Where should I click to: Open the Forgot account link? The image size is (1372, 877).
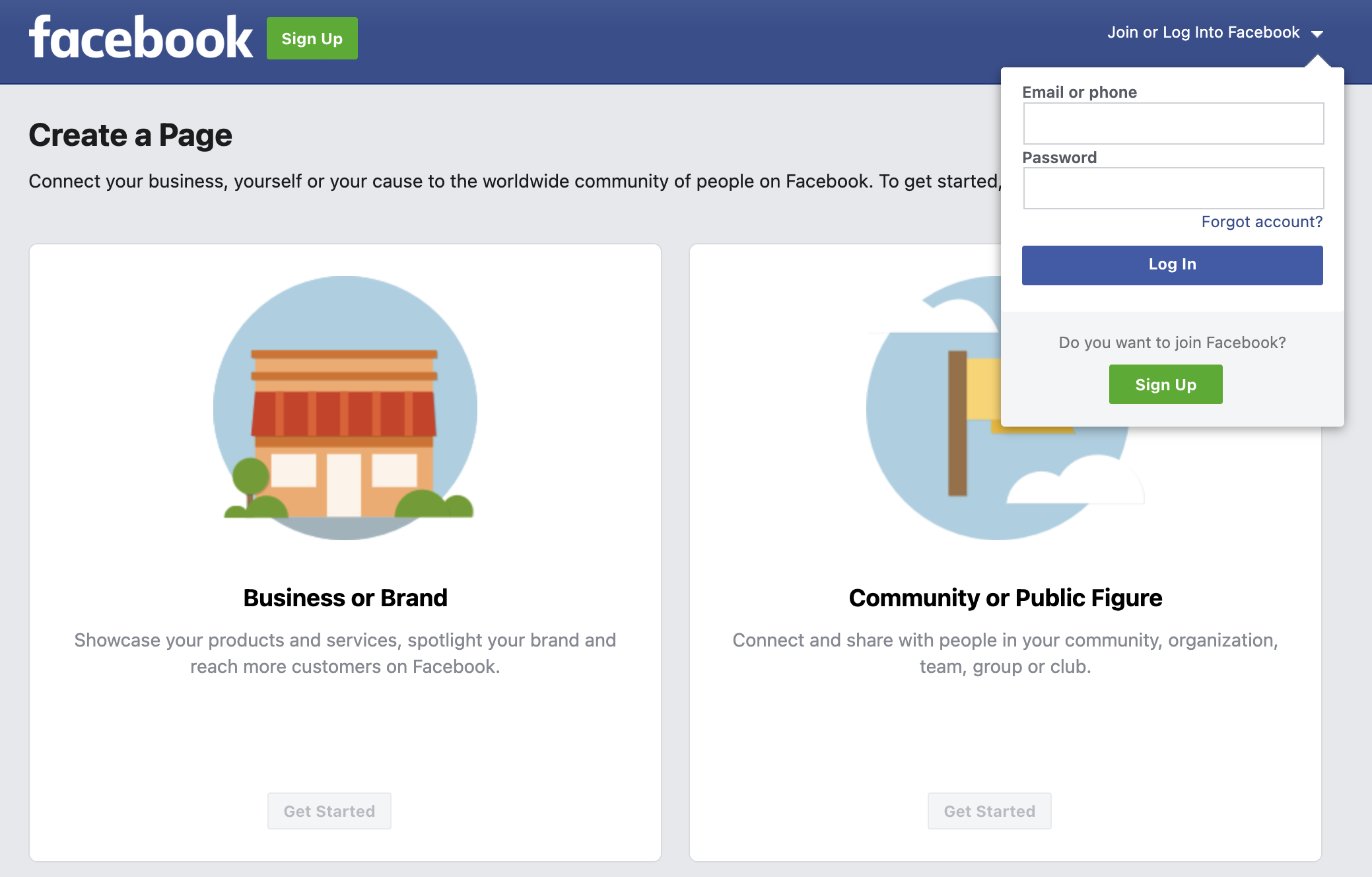(1262, 222)
